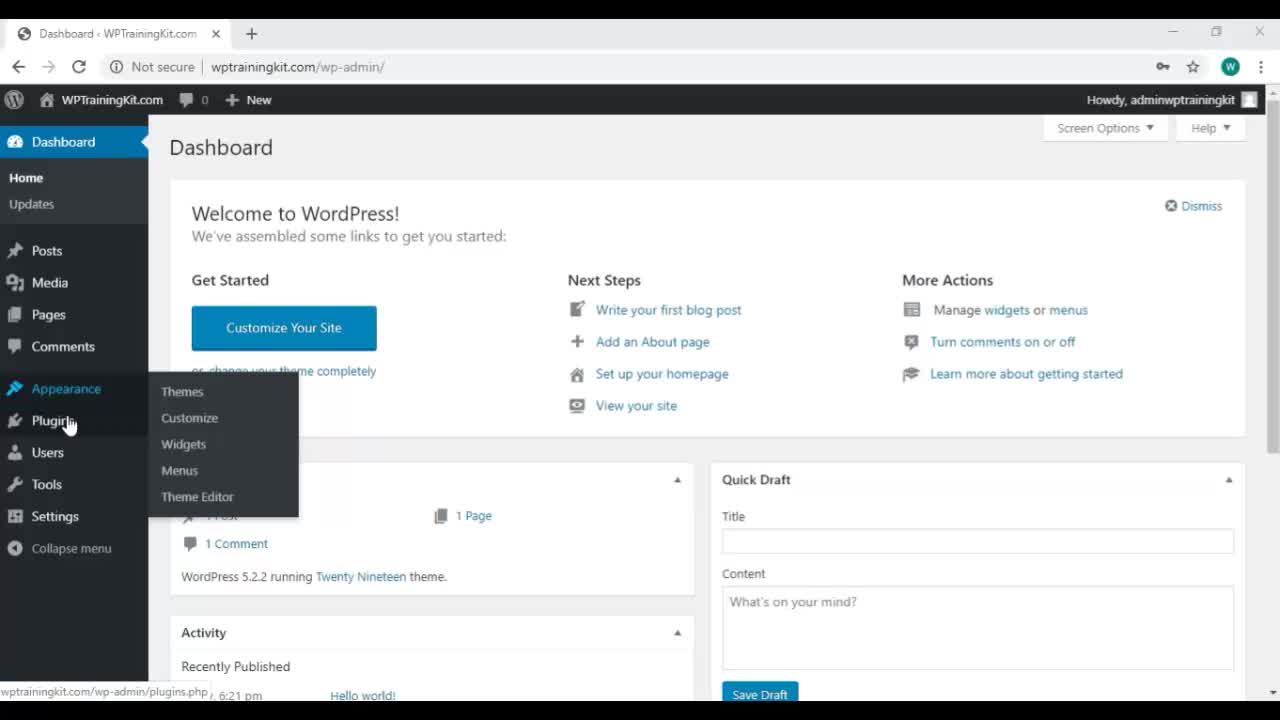The width and height of the screenshot is (1280, 720).
Task: Click Save Draft button
Action: coord(760,692)
